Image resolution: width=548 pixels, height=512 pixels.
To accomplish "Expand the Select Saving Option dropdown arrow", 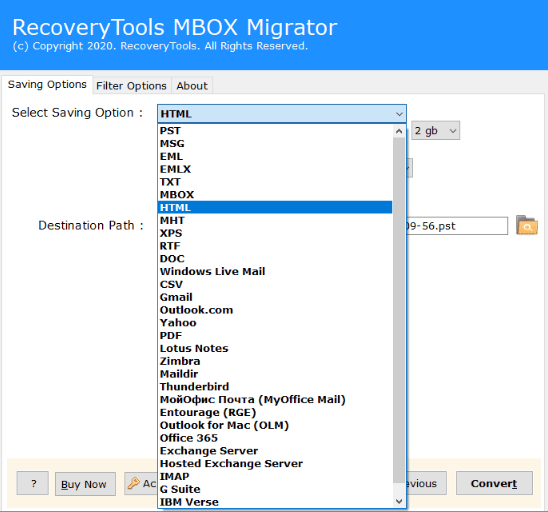I will tap(399, 114).
